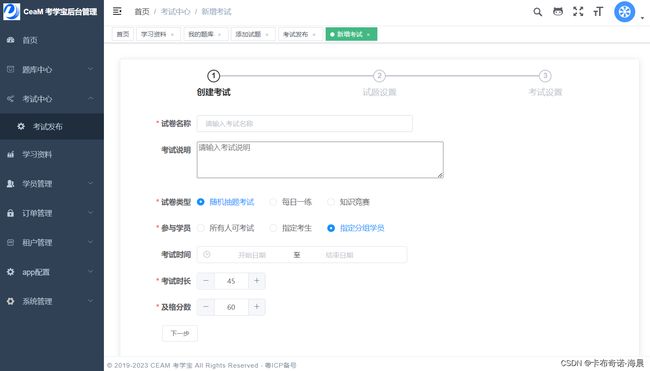Increase 考试时长 with plus button

point(257,281)
